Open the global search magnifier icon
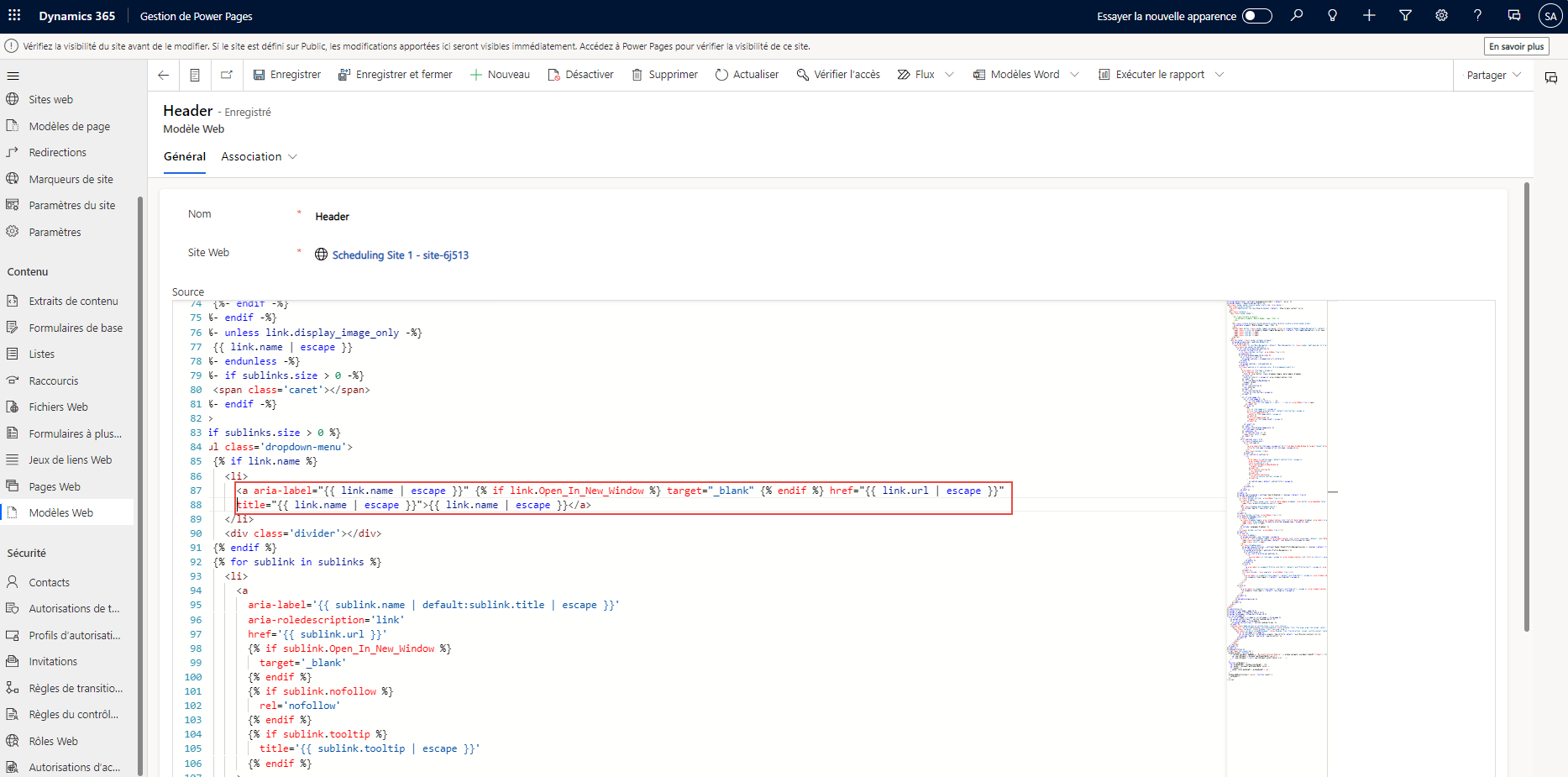Viewport: 1568px width, 777px height. 1297,15
